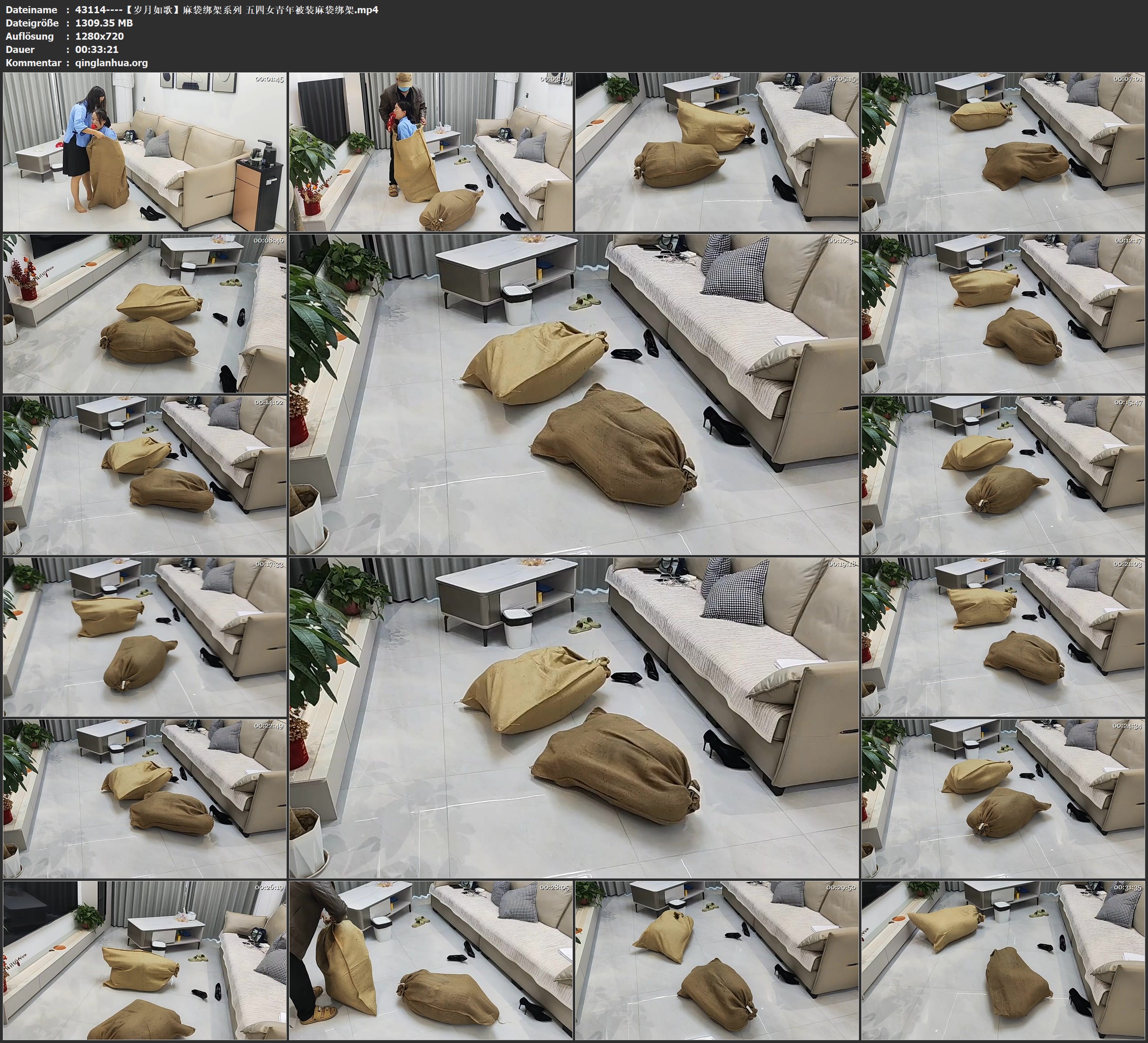The image size is (1148, 1043).
Task: Open the thumbnail timestamped 00:21:03
Action: point(1003,636)
